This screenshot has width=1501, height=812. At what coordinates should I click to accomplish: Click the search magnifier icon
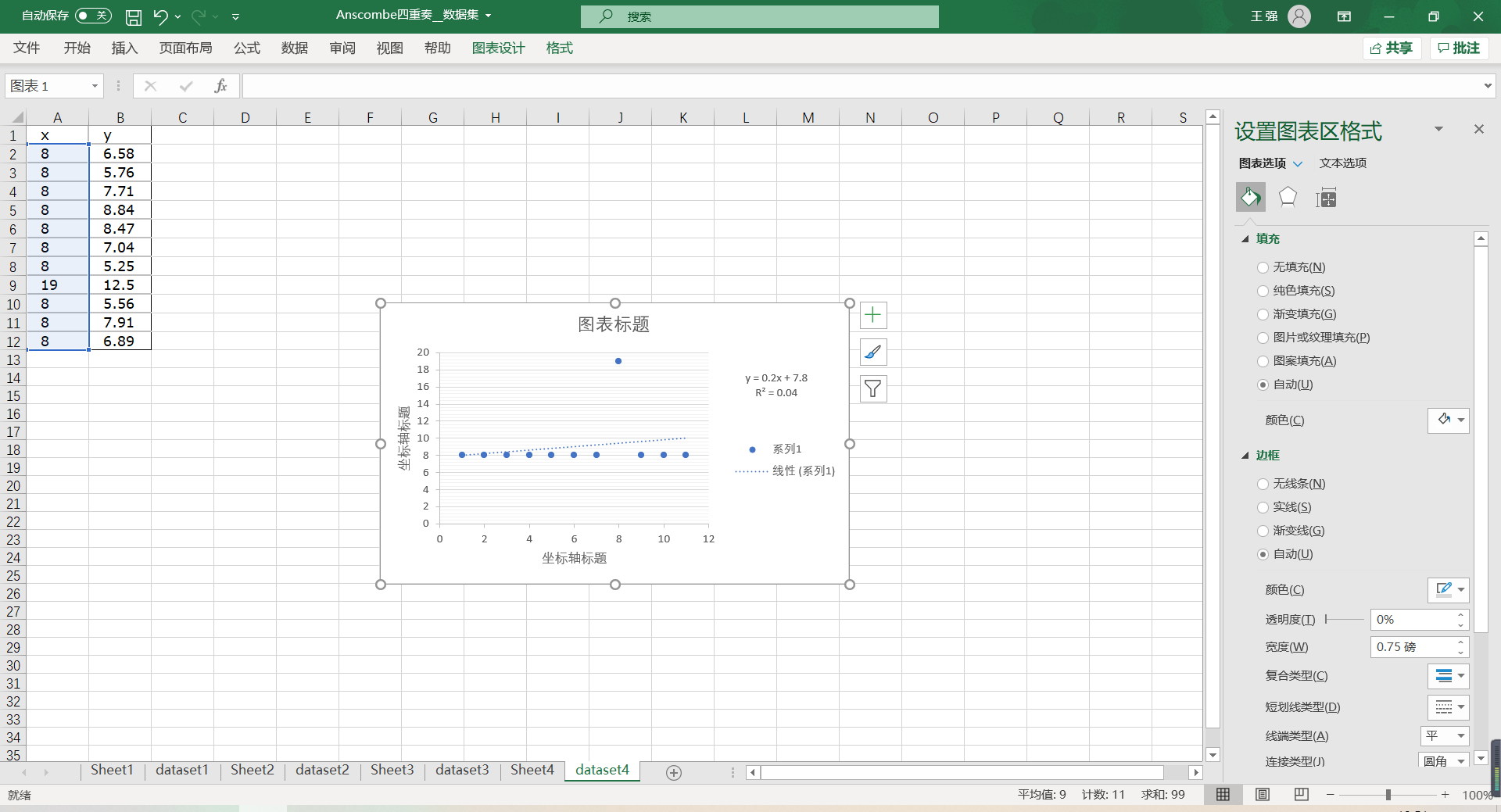coord(606,16)
